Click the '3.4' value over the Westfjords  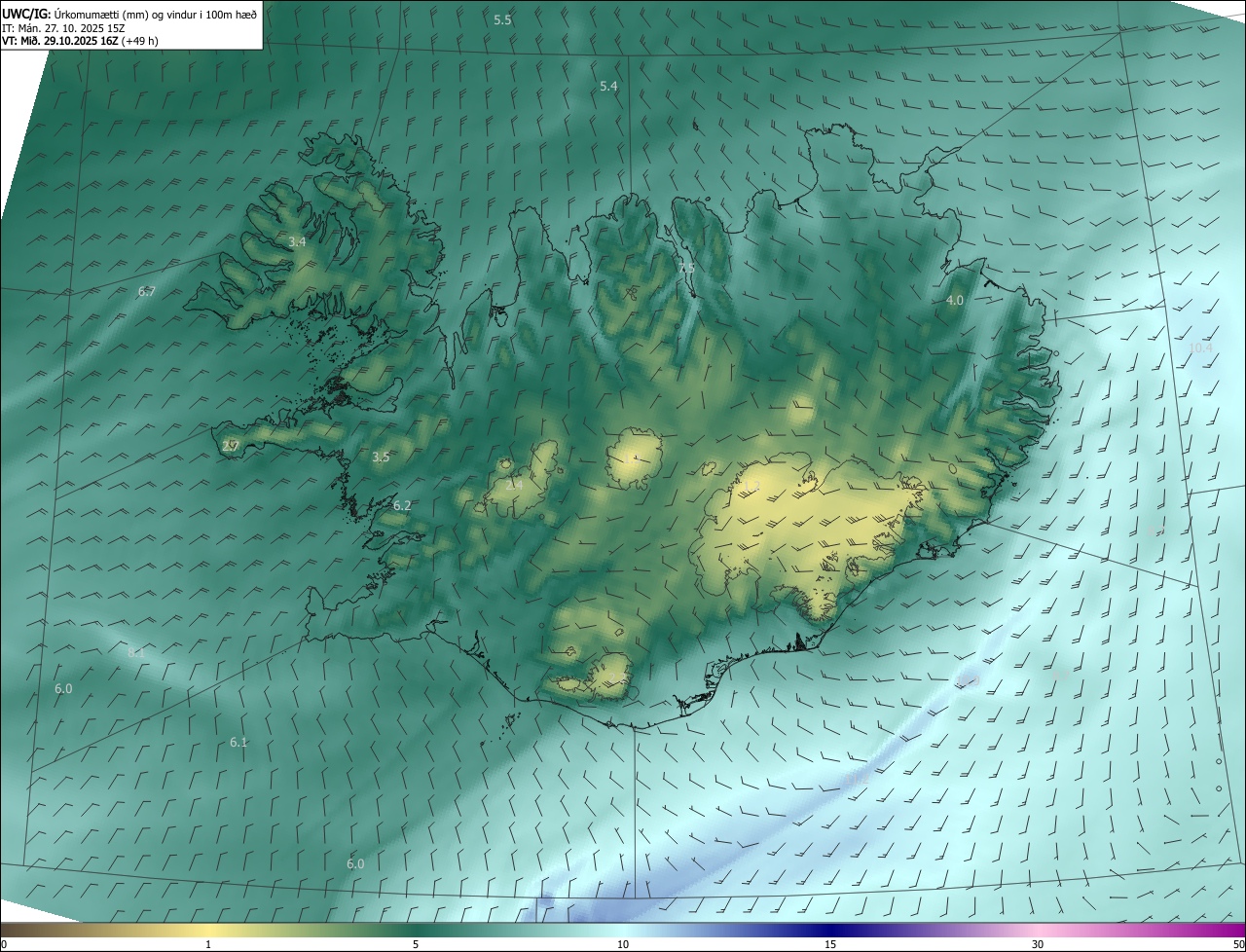click(297, 241)
